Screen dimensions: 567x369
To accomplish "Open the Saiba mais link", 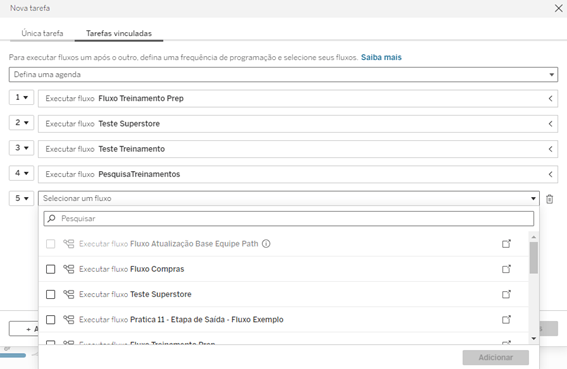I will pyautogui.click(x=381, y=57).
